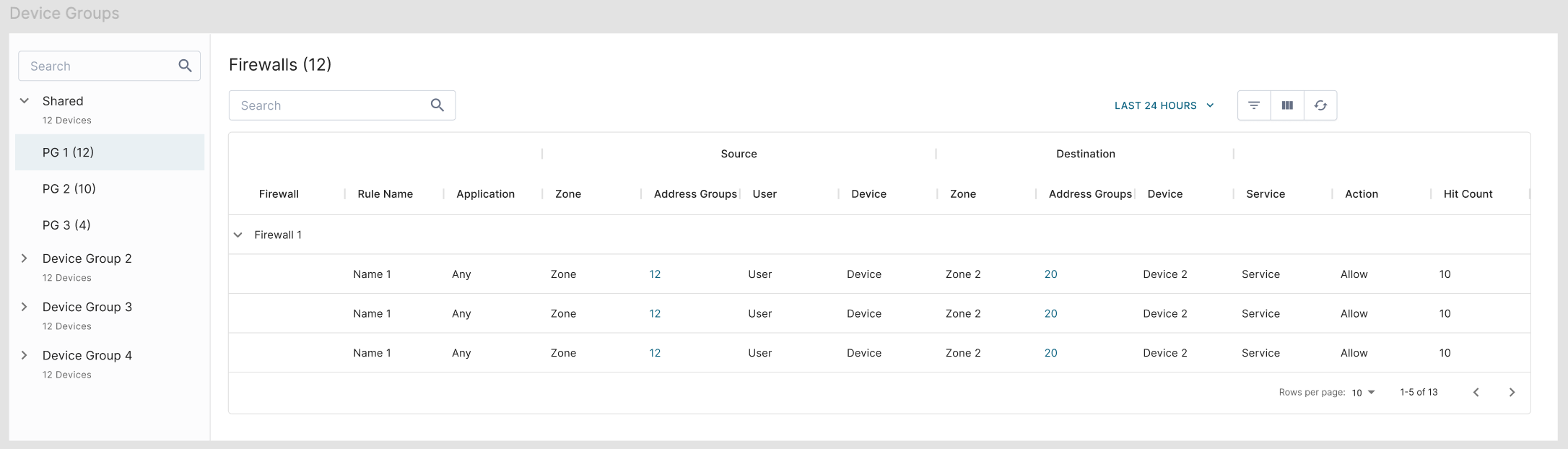Click the Firewalls (12) heading
The height and width of the screenshot is (449, 1568).
(x=280, y=64)
